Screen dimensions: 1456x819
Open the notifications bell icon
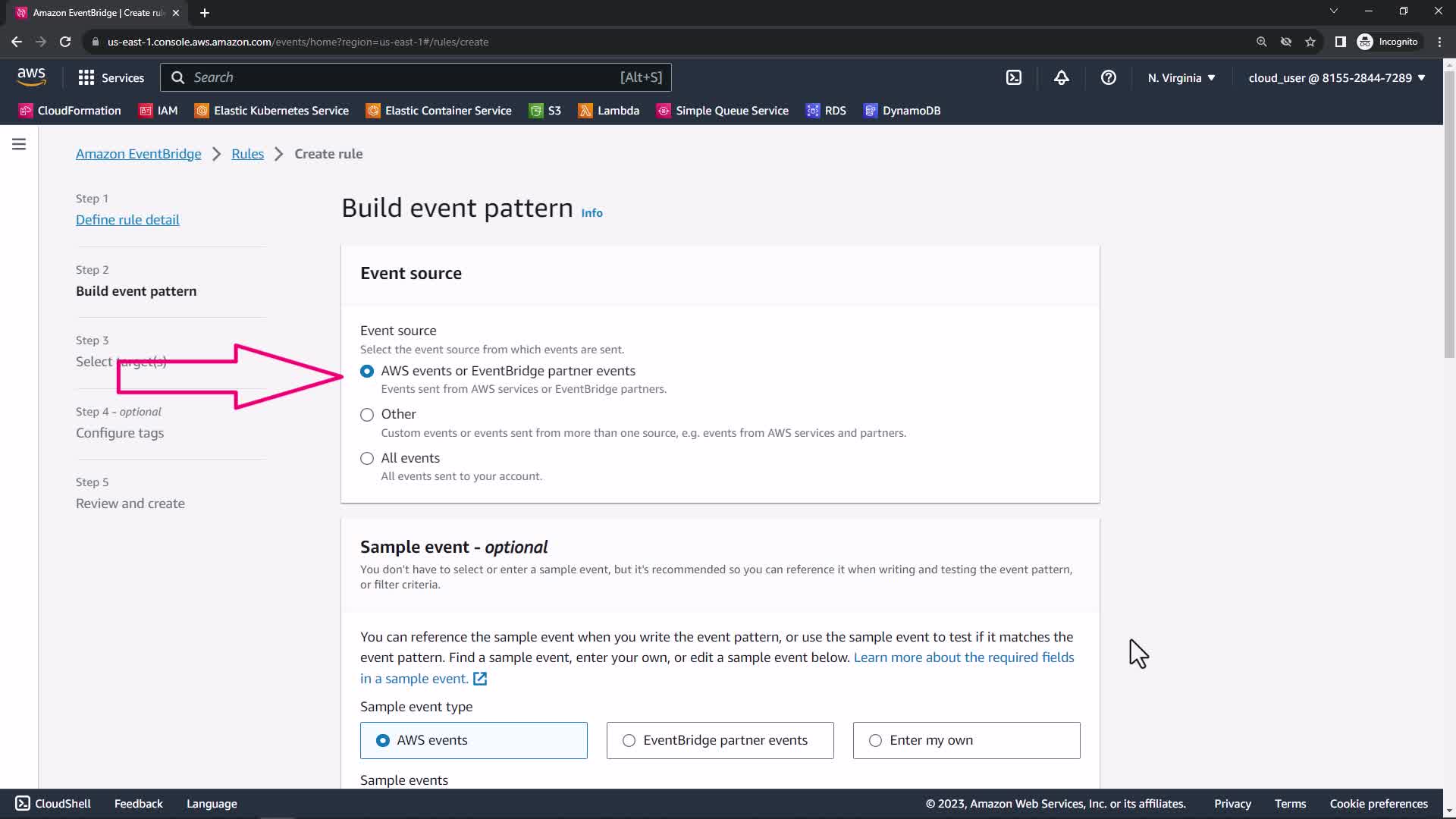(1061, 77)
